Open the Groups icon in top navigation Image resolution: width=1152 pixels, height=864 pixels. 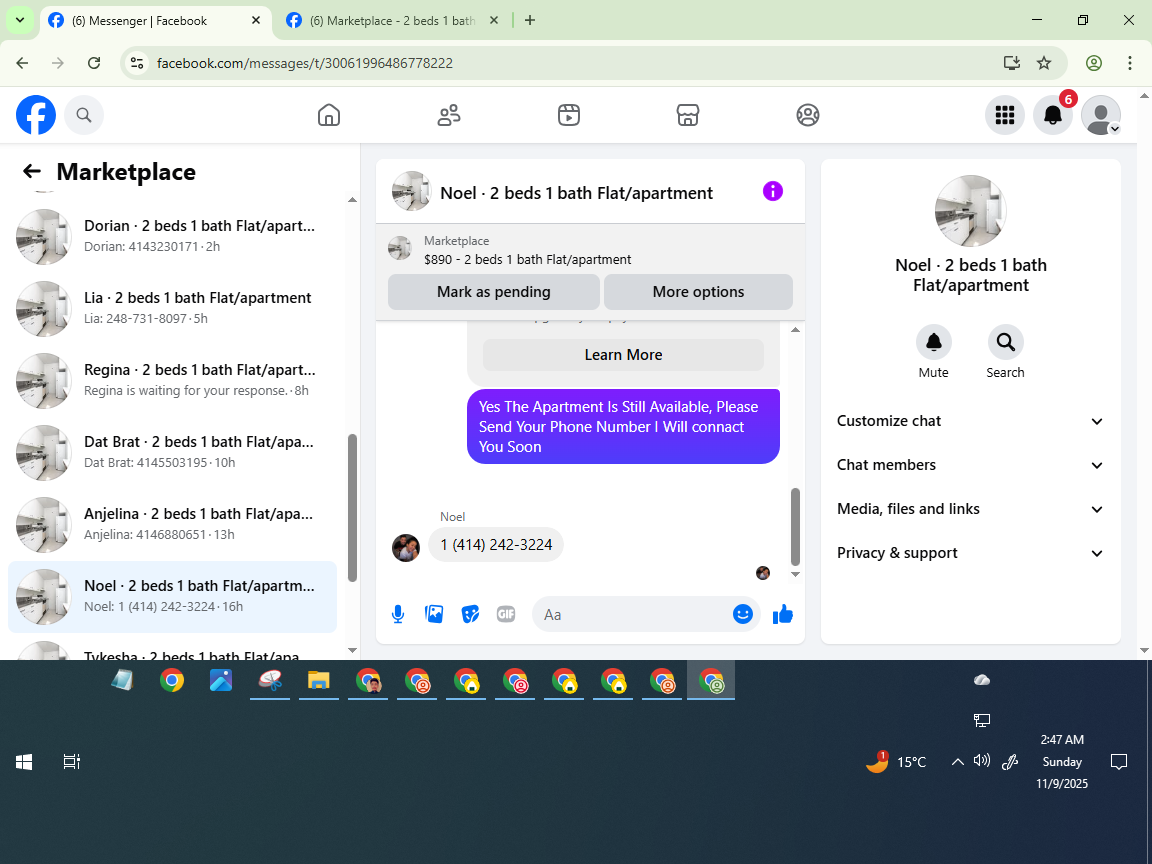[807, 115]
